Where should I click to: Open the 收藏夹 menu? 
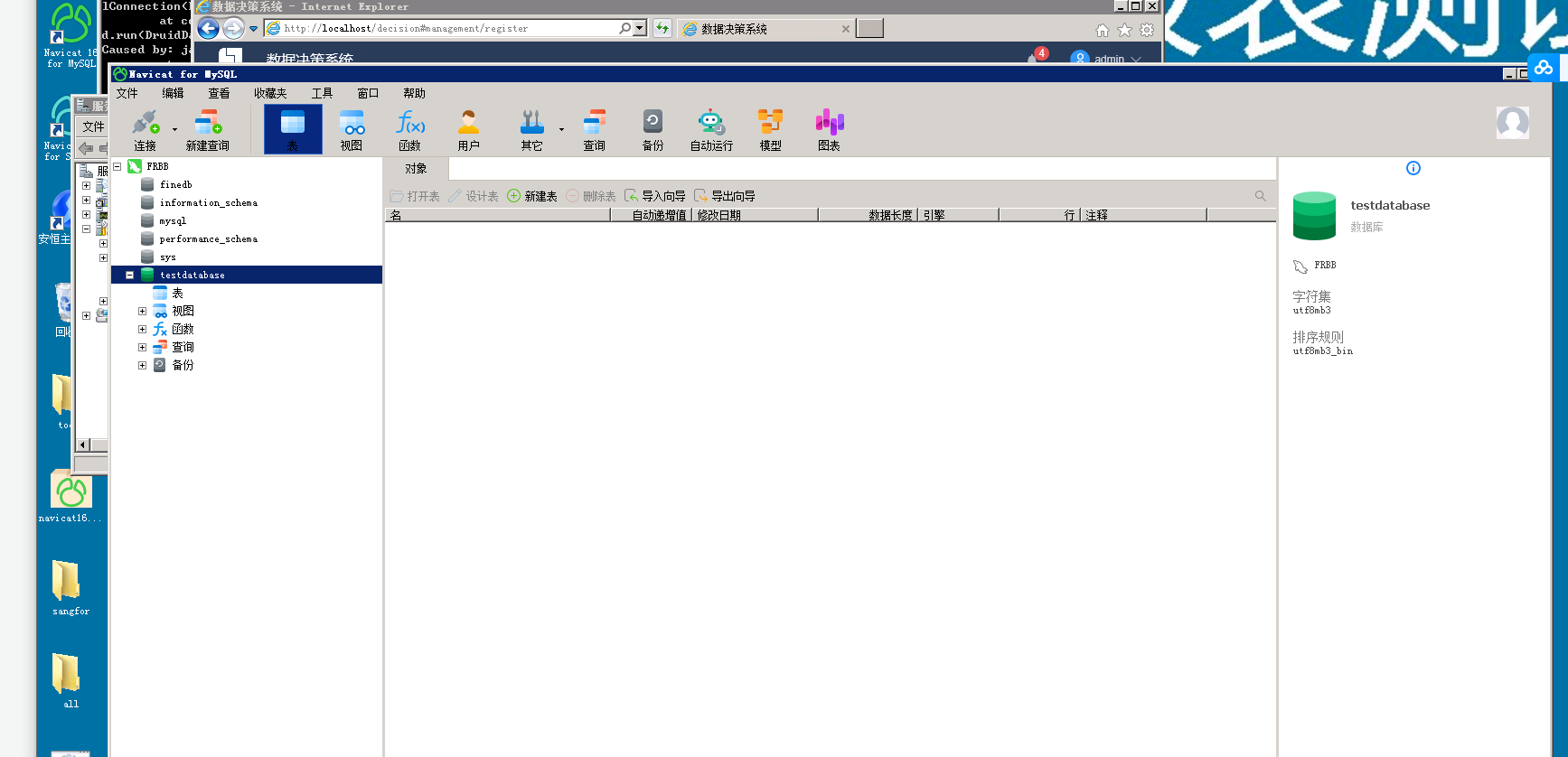coord(270,93)
